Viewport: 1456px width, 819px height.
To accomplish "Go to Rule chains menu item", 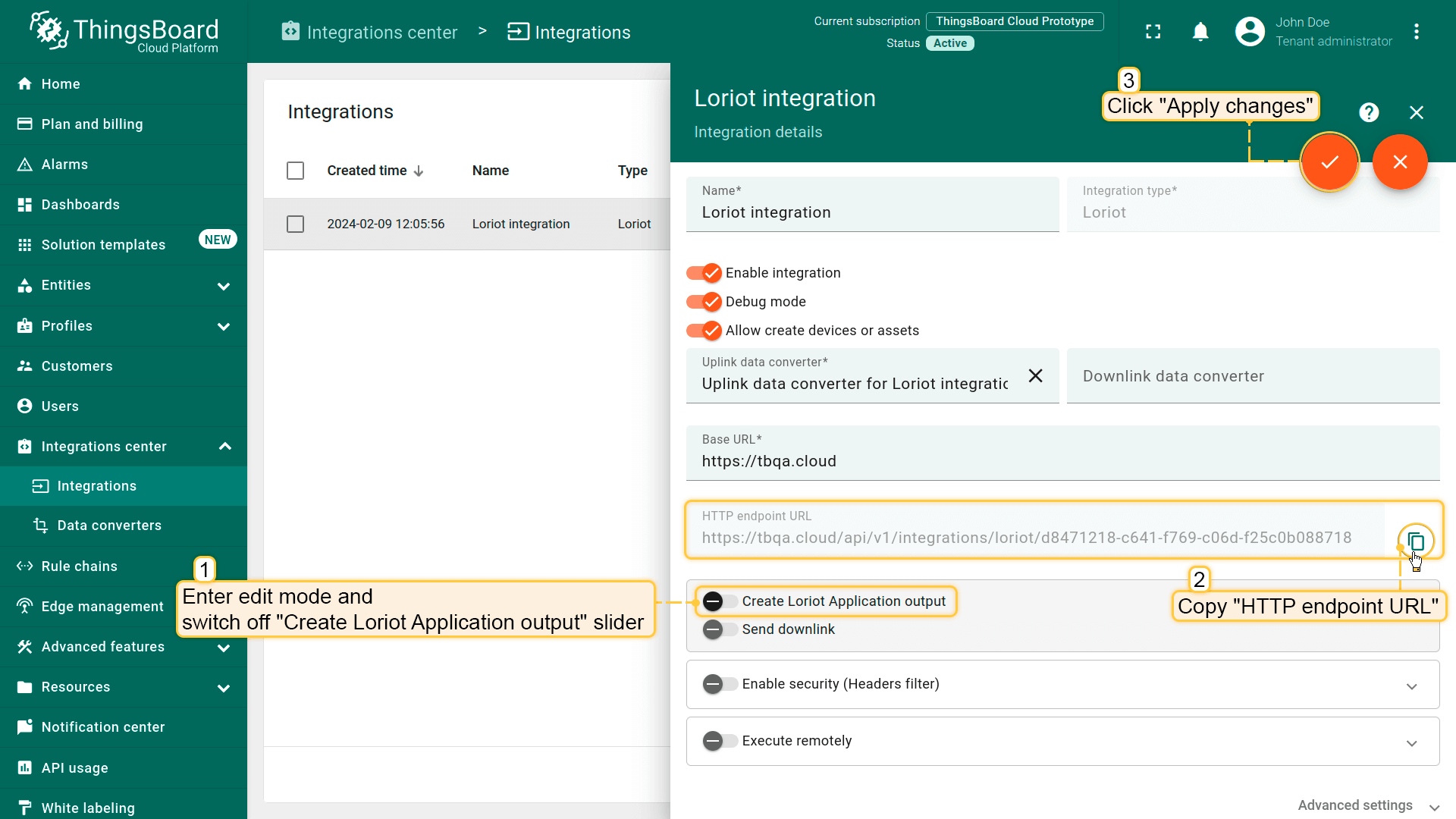I will click(79, 566).
